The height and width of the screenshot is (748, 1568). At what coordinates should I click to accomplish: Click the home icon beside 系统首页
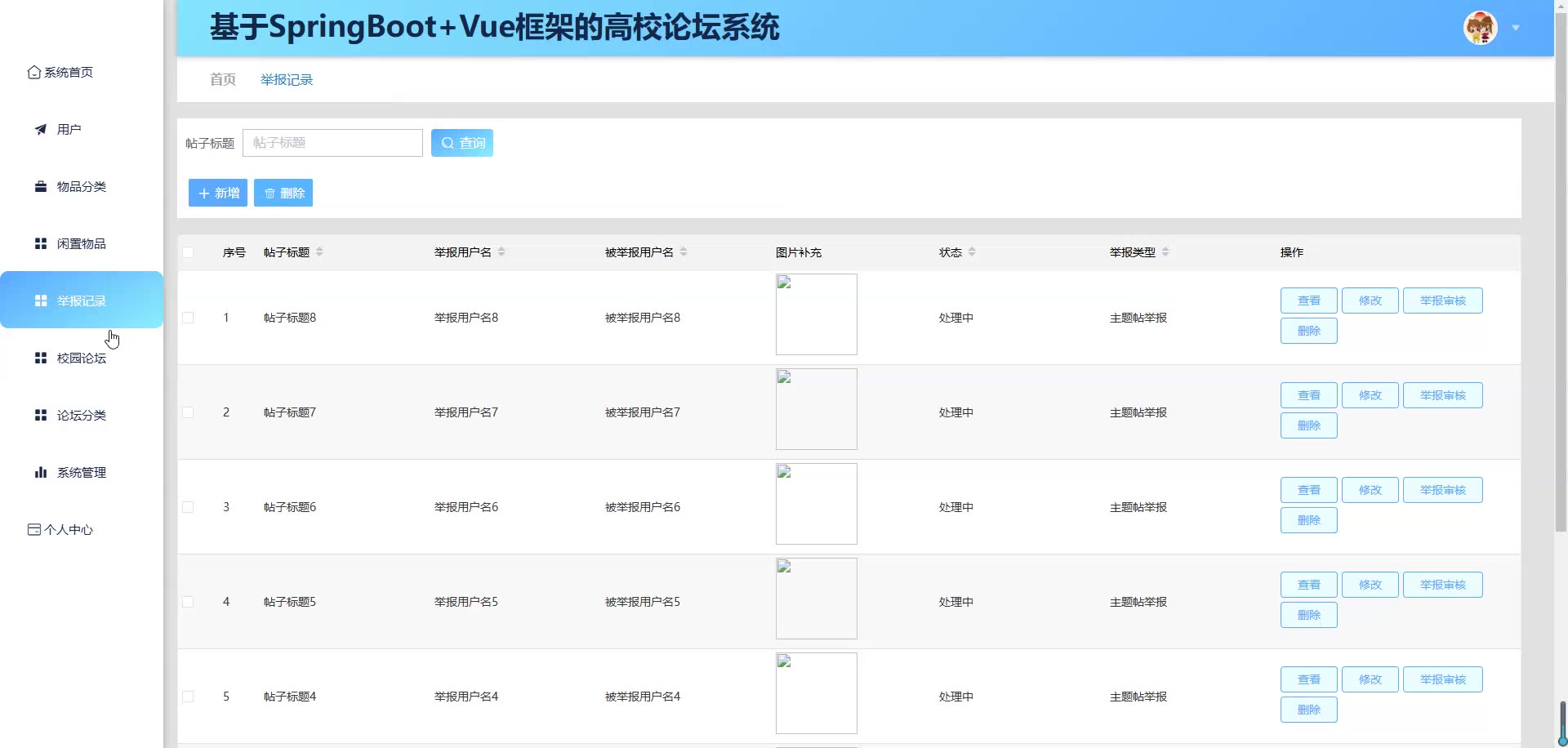click(x=34, y=73)
